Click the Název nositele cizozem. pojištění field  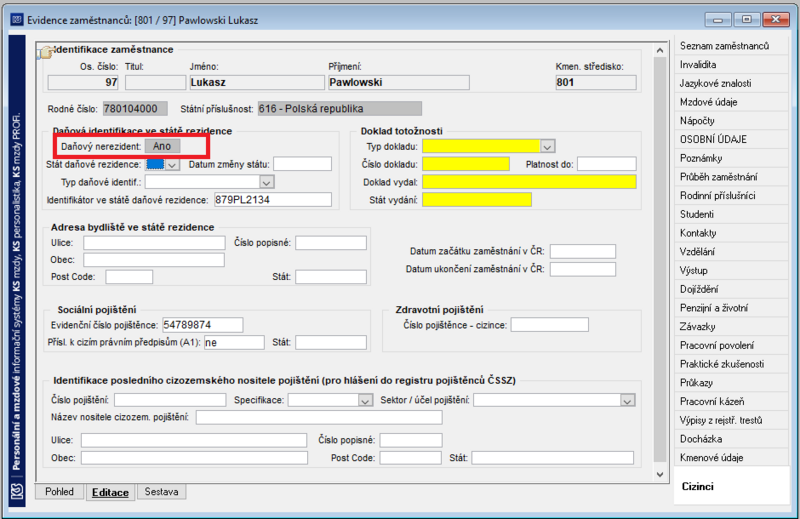[x=319, y=417]
